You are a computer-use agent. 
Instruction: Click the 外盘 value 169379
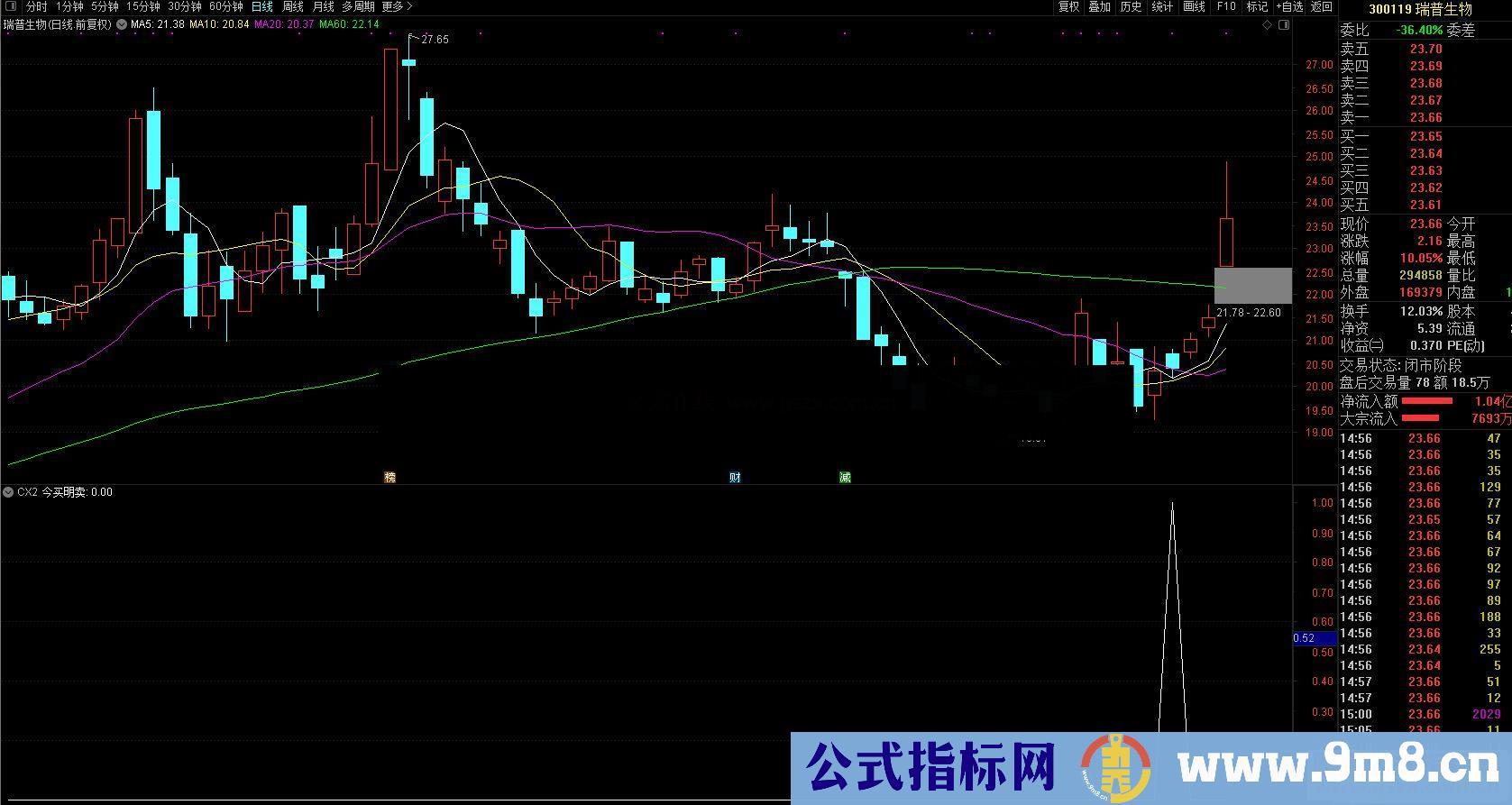coord(1421,292)
